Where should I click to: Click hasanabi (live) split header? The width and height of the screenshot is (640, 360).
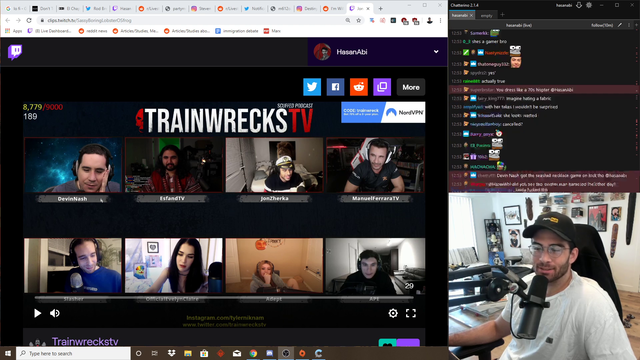point(519,25)
